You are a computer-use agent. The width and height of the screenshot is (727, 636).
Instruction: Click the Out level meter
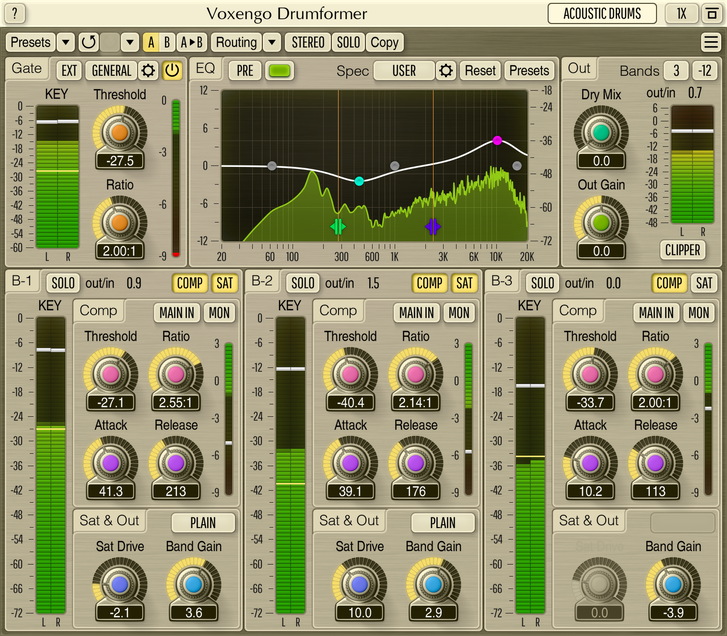[x=692, y=164]
